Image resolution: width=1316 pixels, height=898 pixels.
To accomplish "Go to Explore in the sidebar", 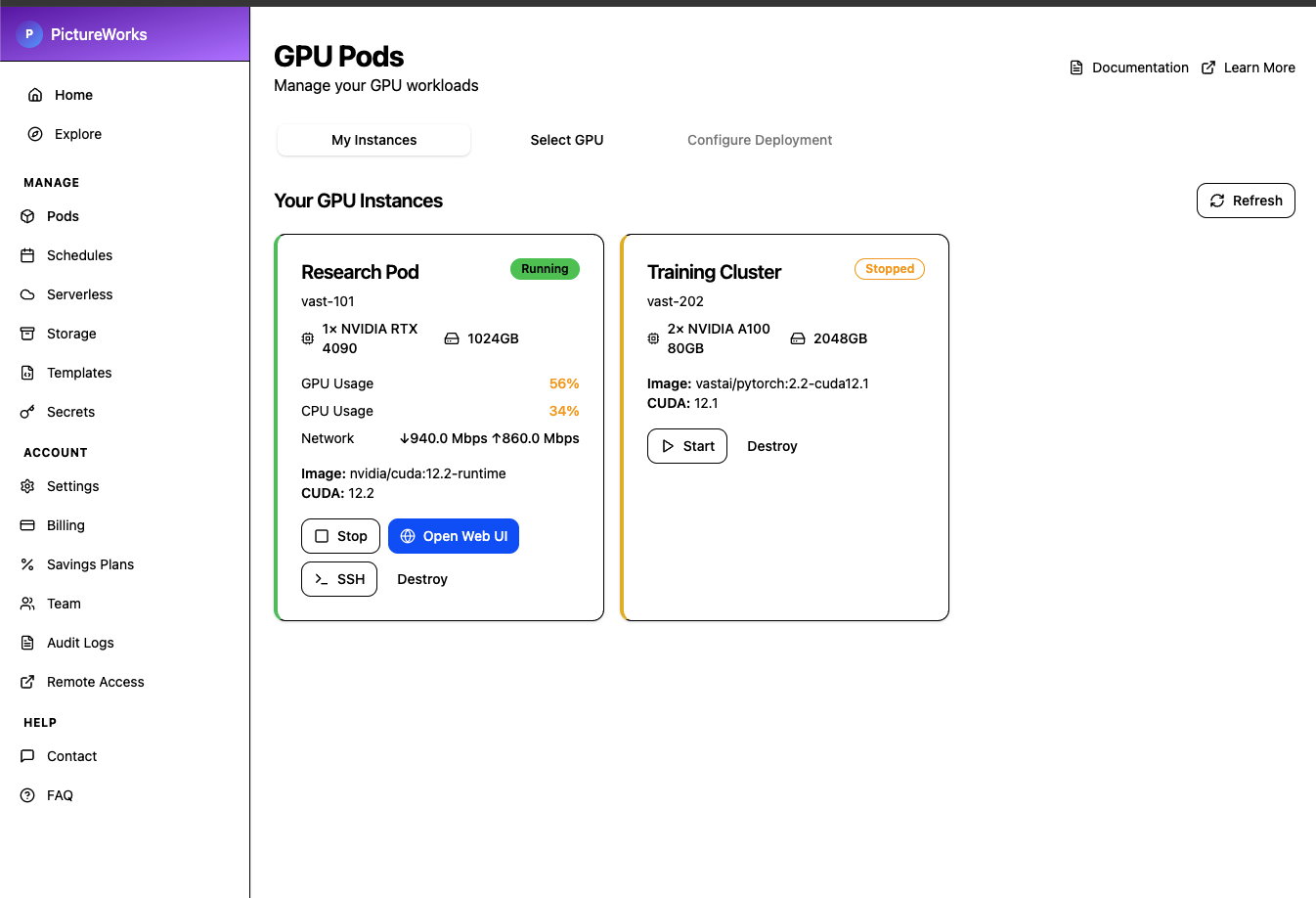I will 77,134.
